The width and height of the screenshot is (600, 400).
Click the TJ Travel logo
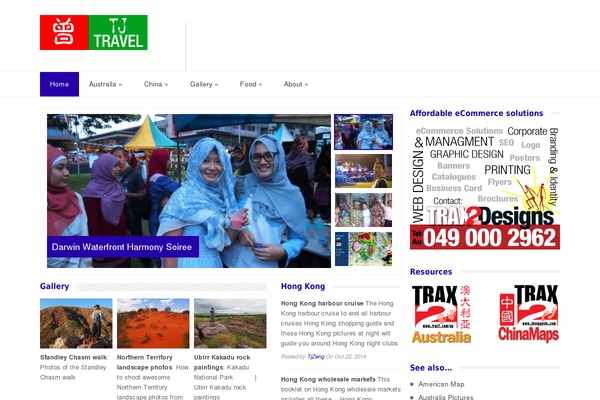pos(93,33)
